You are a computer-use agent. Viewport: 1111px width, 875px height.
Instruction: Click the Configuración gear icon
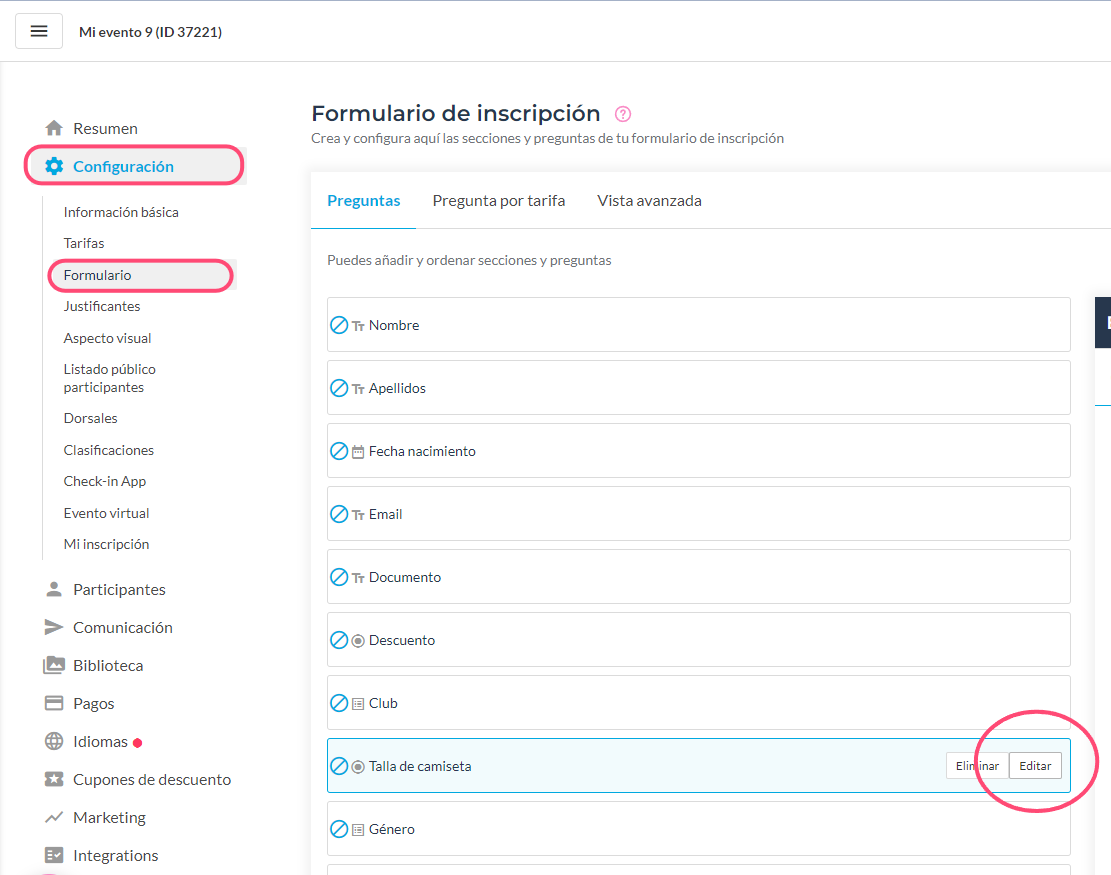(54, 166)
